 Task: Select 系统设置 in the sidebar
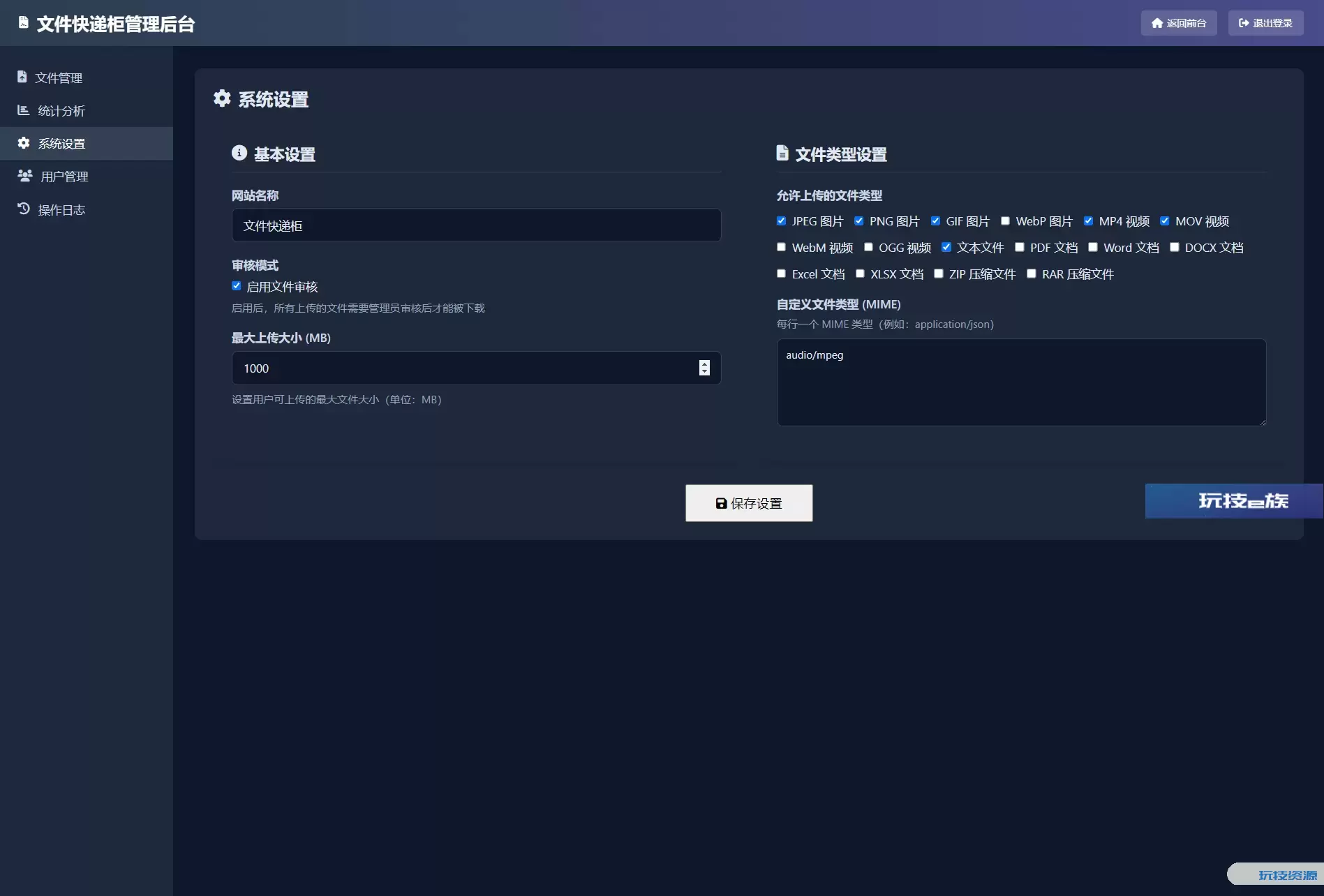click(x=87, y=143)
